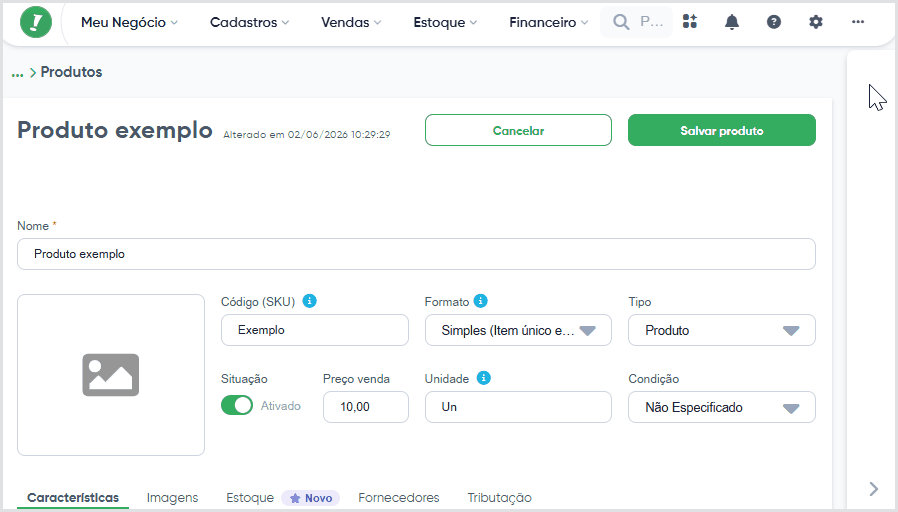Click the info icon beside Formato
The width and height of the screenshot is (898, 512).
pyautogui.click(x=480, y=301)
